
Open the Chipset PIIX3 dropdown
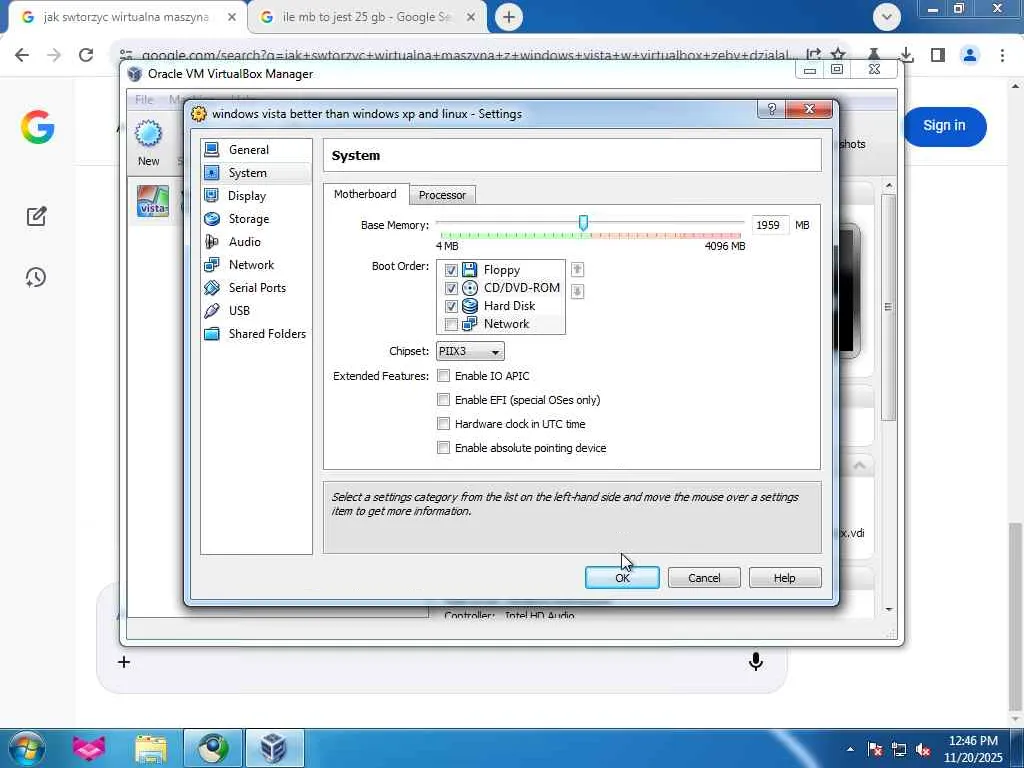(470, 351)
